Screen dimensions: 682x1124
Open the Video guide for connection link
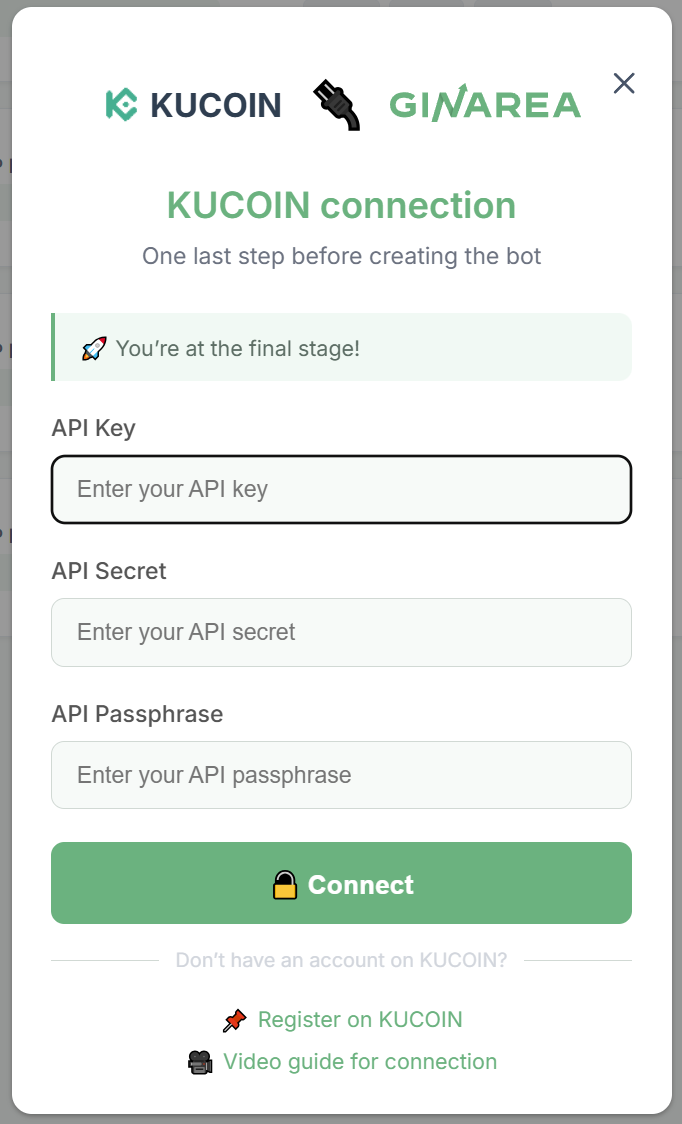click(360, 1062)
